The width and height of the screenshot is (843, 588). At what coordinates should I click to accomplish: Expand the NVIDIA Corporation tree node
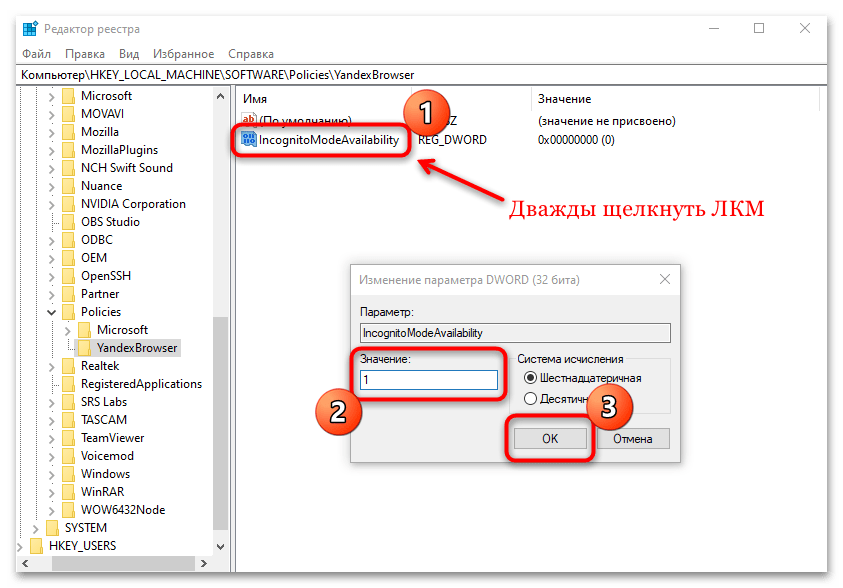coord(52,204)
